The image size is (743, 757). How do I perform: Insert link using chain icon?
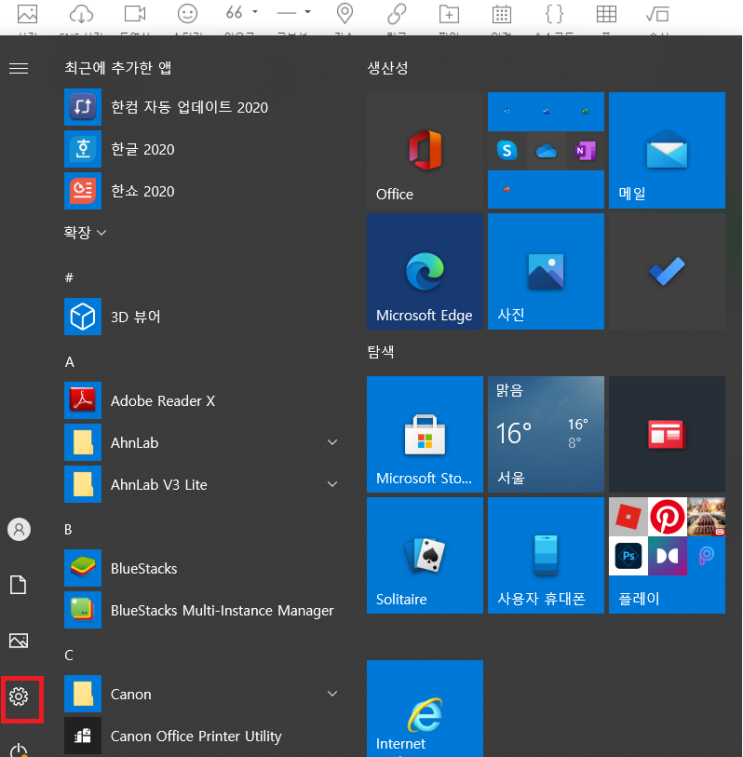(397, 14)
